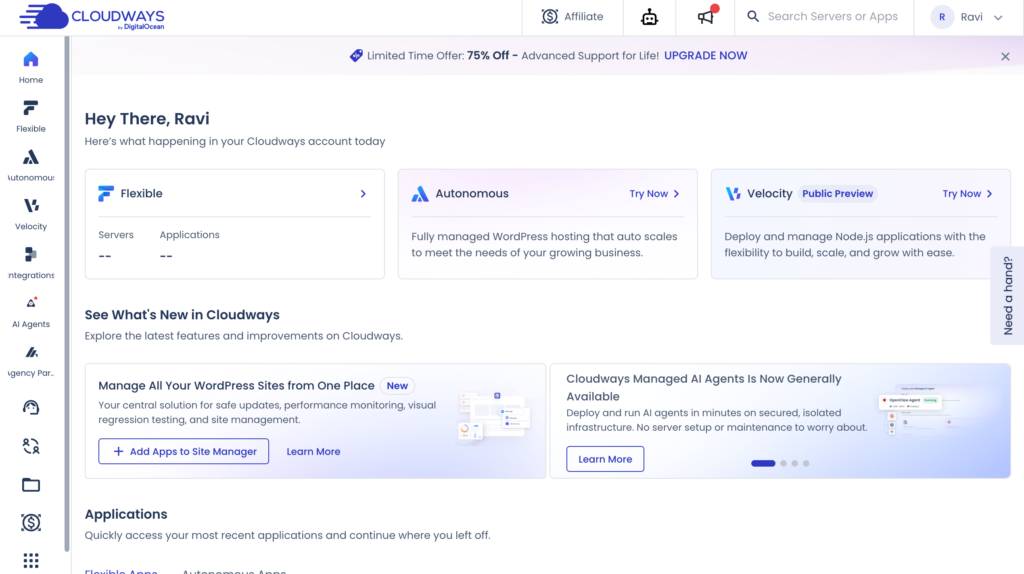Click the dollar billing icon in sidebar

31,522
